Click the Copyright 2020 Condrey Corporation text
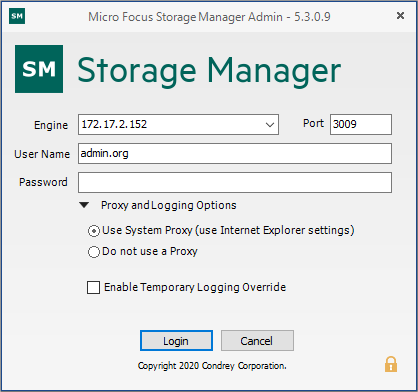The image size is (418, 392). click(212, 366)
